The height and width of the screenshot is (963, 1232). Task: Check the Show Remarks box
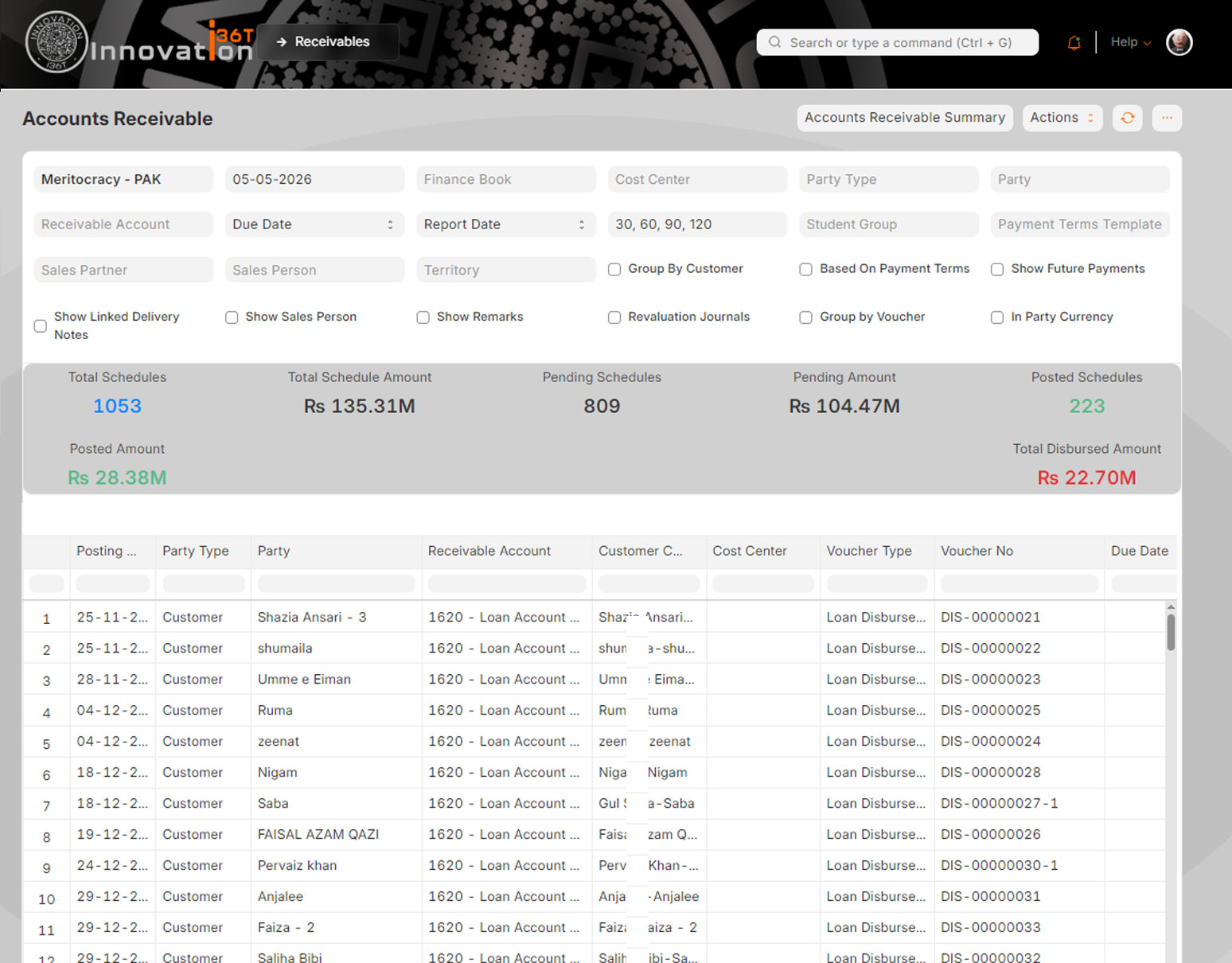tap(423, 317)
